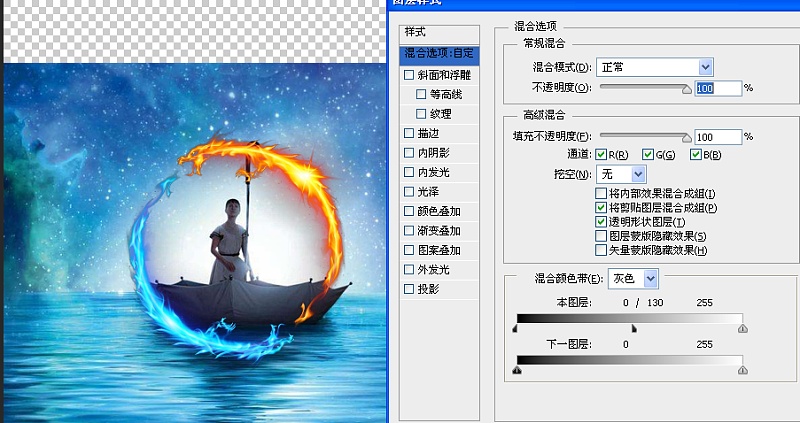The height and width of the screenshot is (423, 800).
Task: Click white handle of 本图层 slider
Action: pyautogui.click(x=743, y=329)
